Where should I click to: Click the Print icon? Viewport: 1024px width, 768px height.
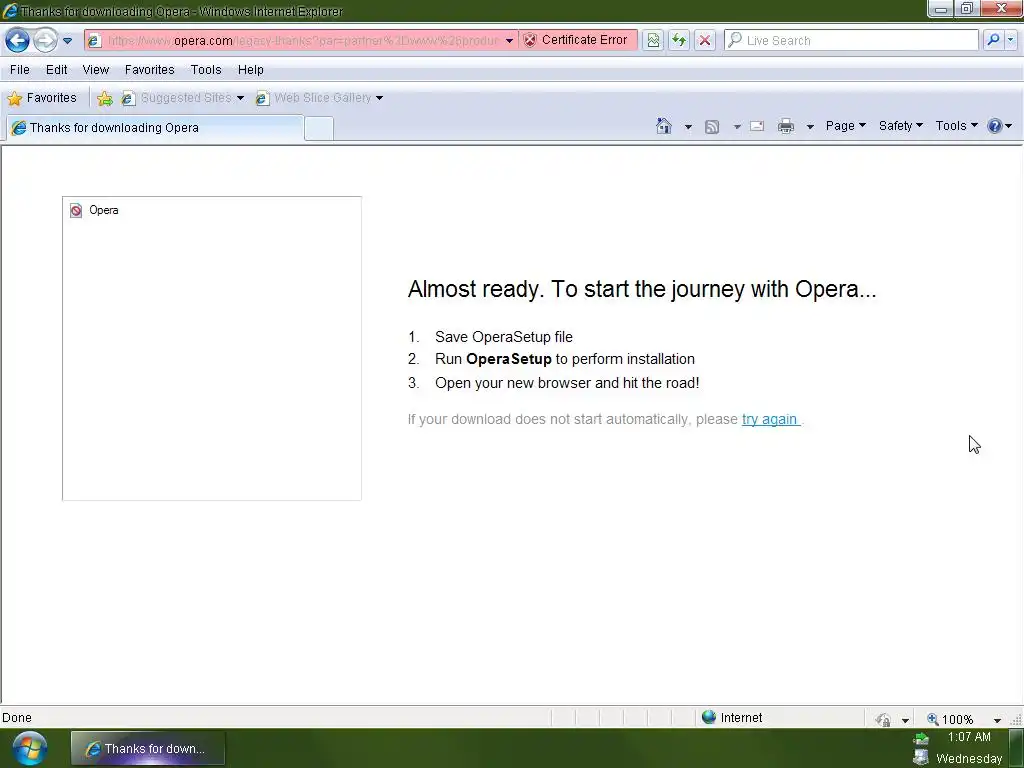click(x=786, y=126)
